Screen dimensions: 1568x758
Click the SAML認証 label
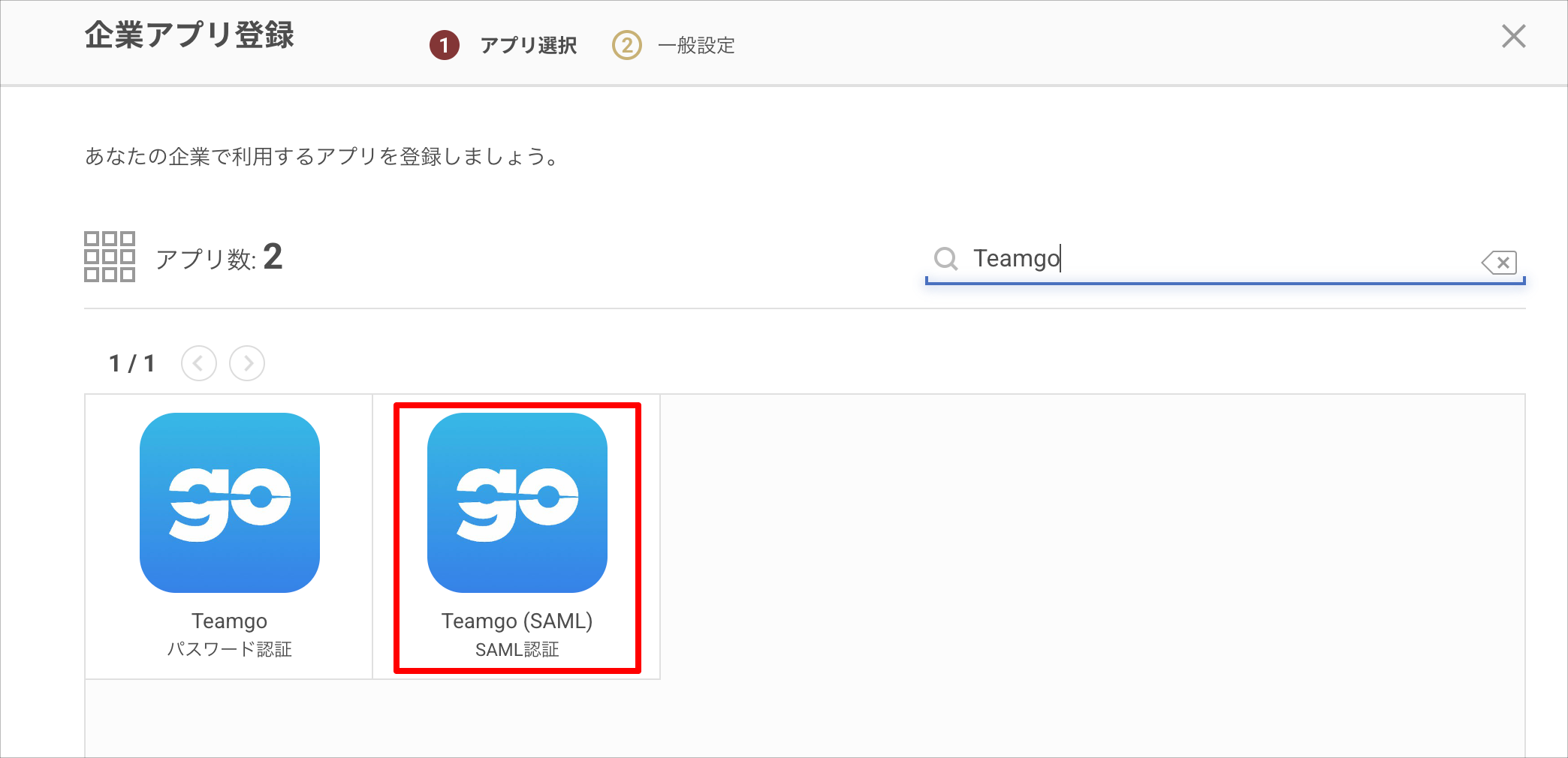517,649
